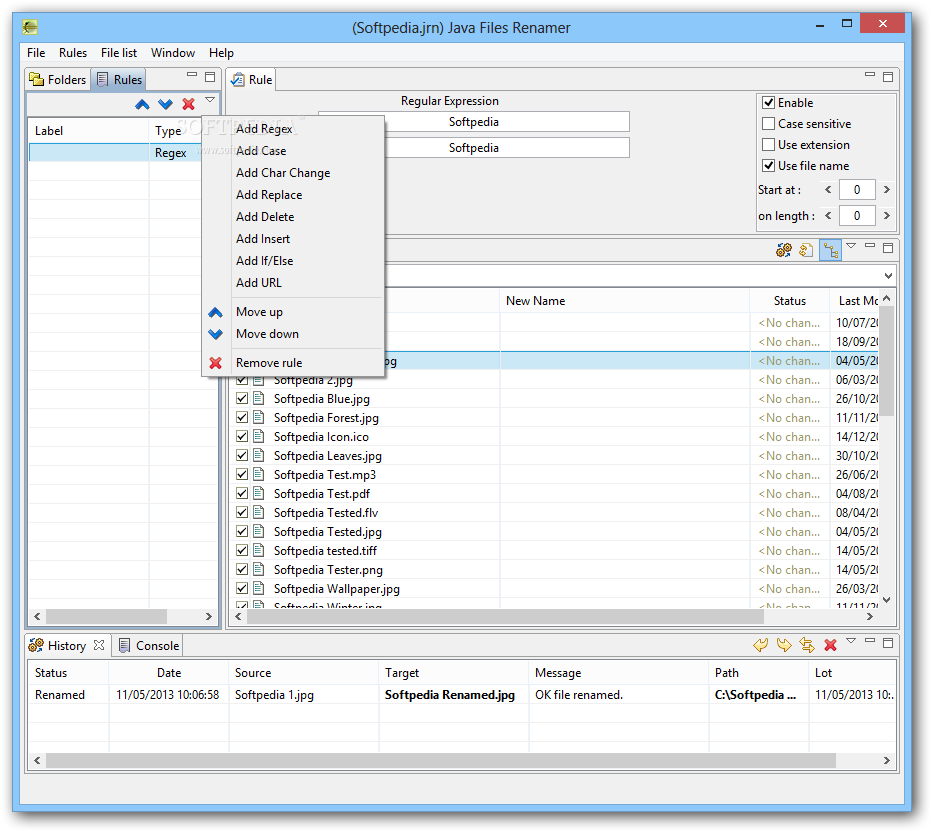Decrease the Start at value
Image resolution: width=932 pixels, height=832 pixels.
[828, 190]
